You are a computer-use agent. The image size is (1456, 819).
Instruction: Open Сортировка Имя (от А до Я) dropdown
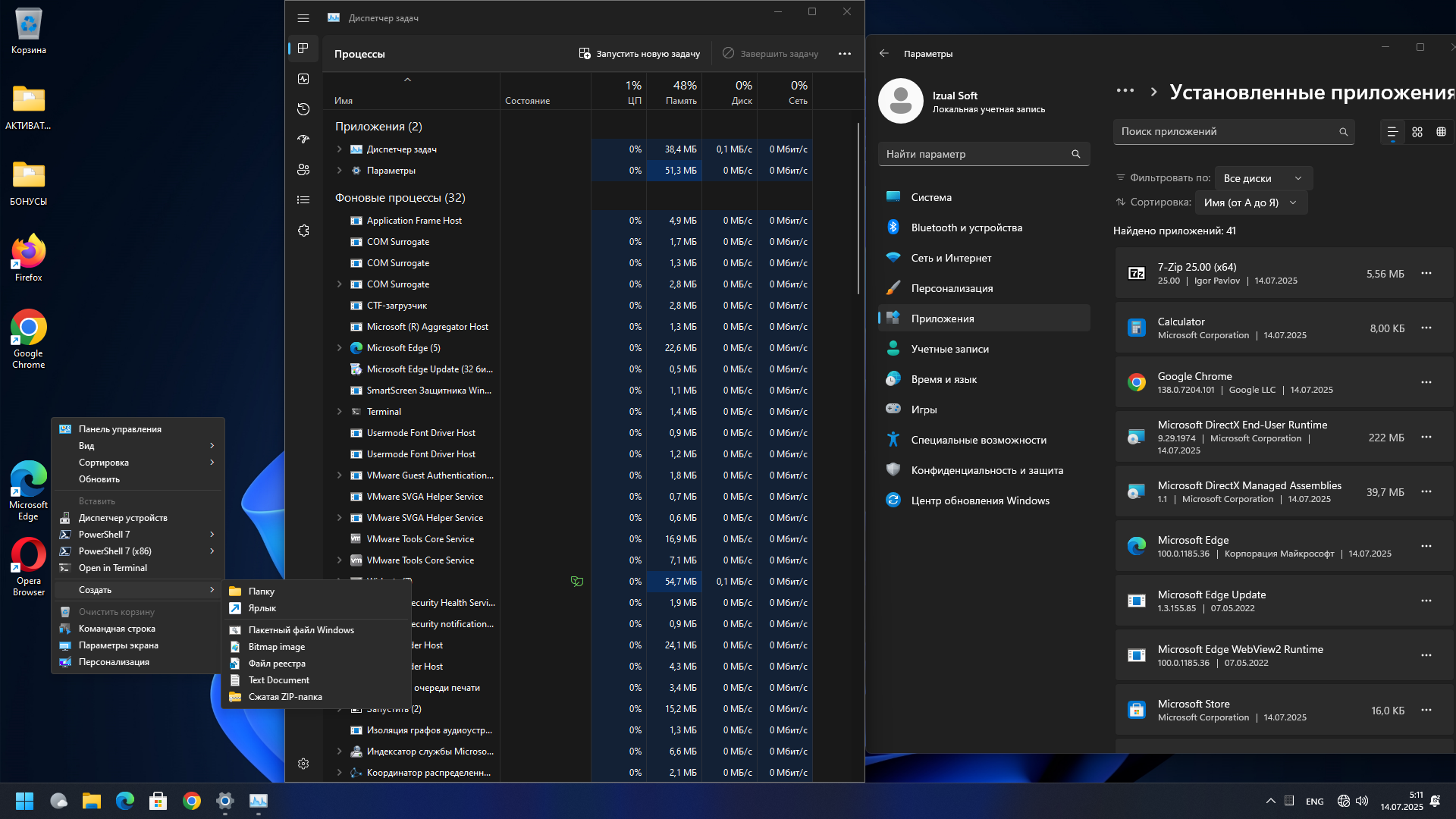[x=1251, y=202]
